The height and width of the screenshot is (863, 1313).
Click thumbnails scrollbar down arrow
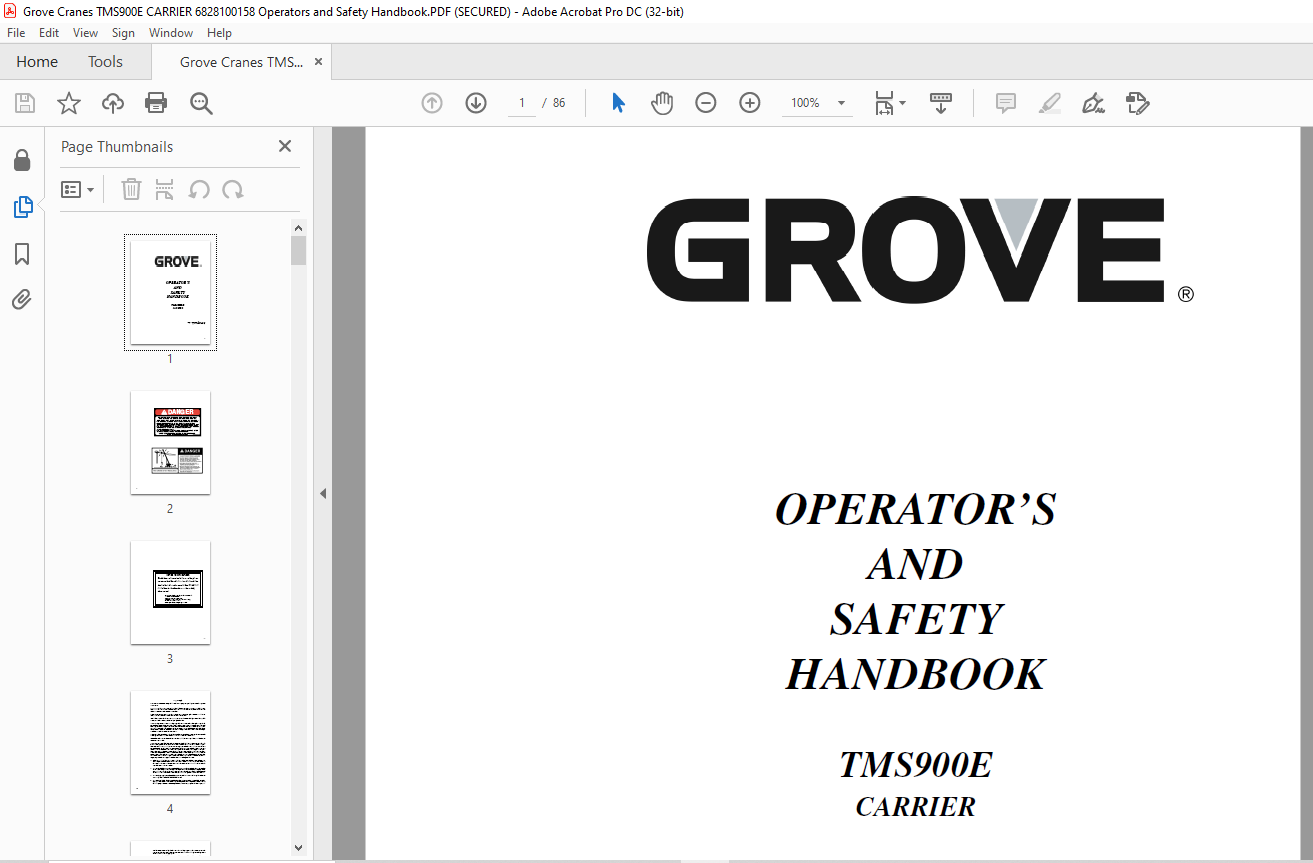[298, 847]
